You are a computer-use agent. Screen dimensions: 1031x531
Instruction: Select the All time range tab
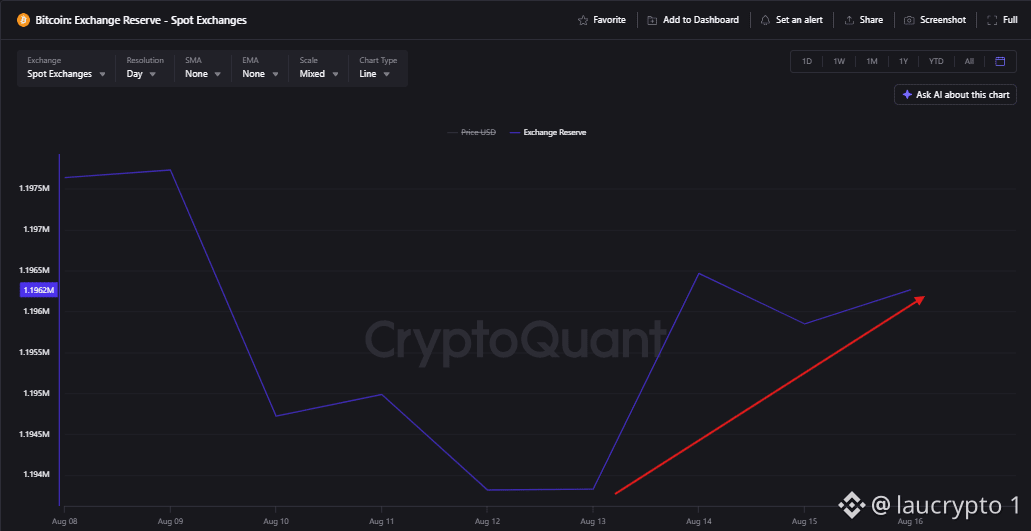969,61
